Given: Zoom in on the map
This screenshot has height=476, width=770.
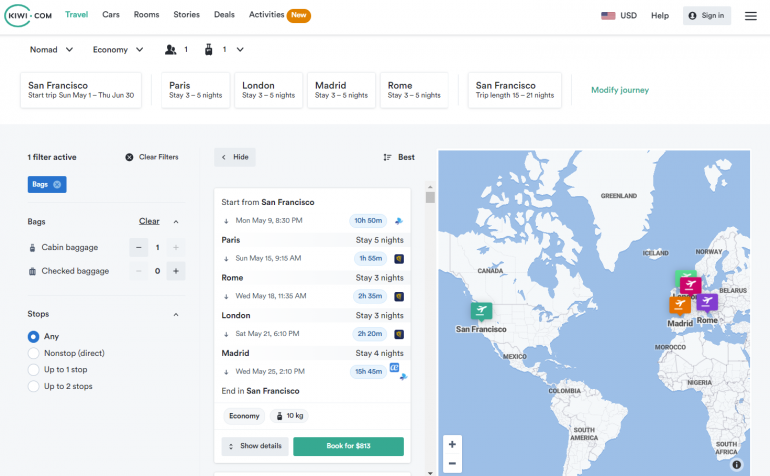Looking at the screenshot, I should (452, 444).
